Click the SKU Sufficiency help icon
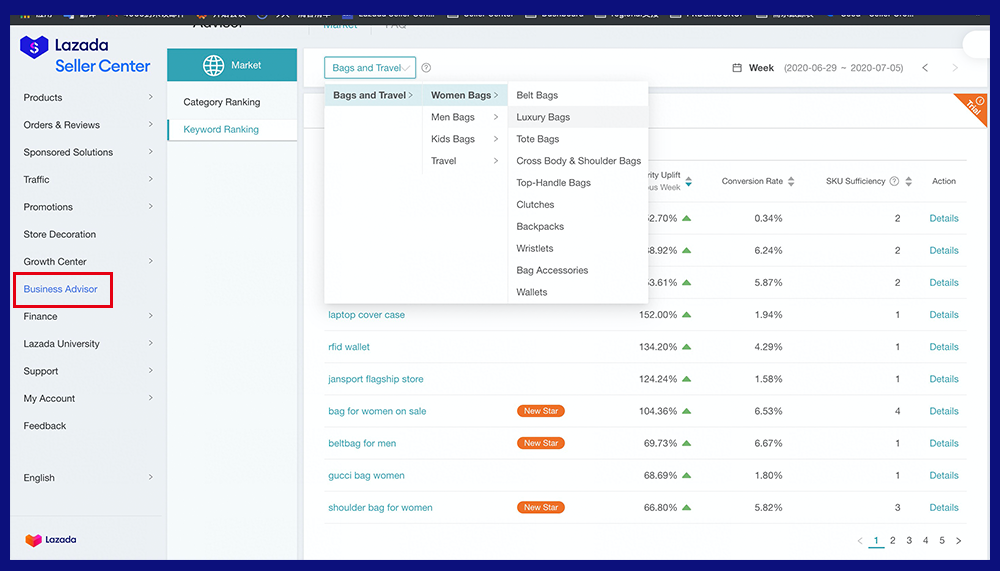The height and width of the screenshot is (571, 1000). pyautogui.click(x=894, y=182)
